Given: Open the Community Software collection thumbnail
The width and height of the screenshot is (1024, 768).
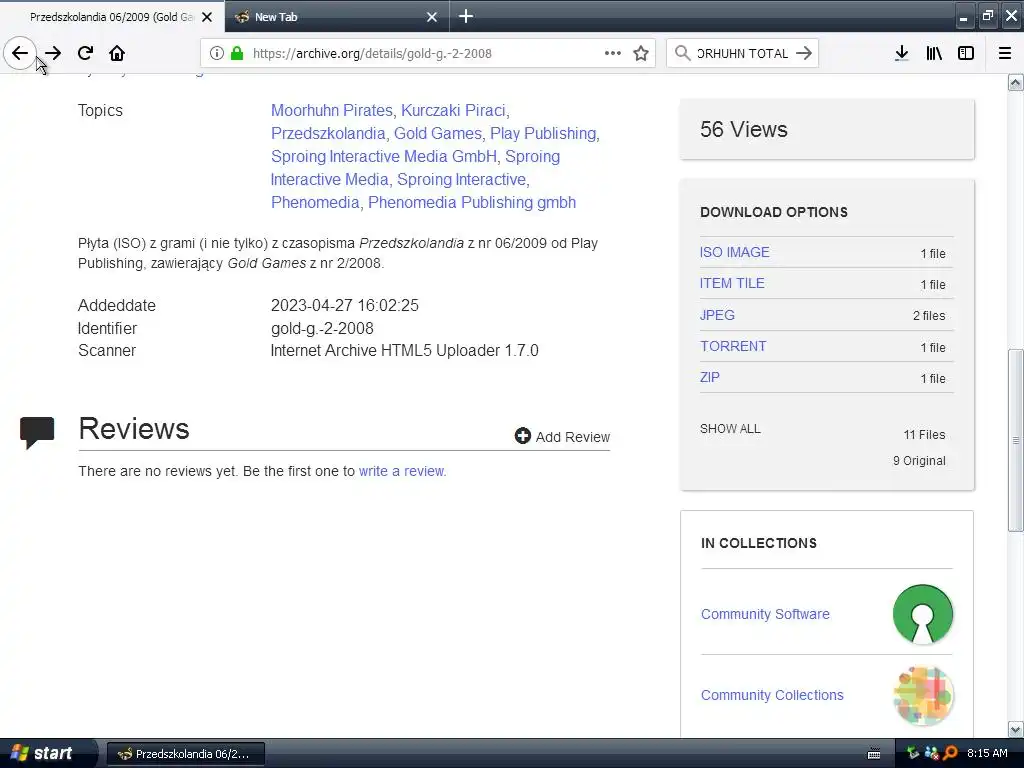Looking at the screenshot, I should [922, 614].
